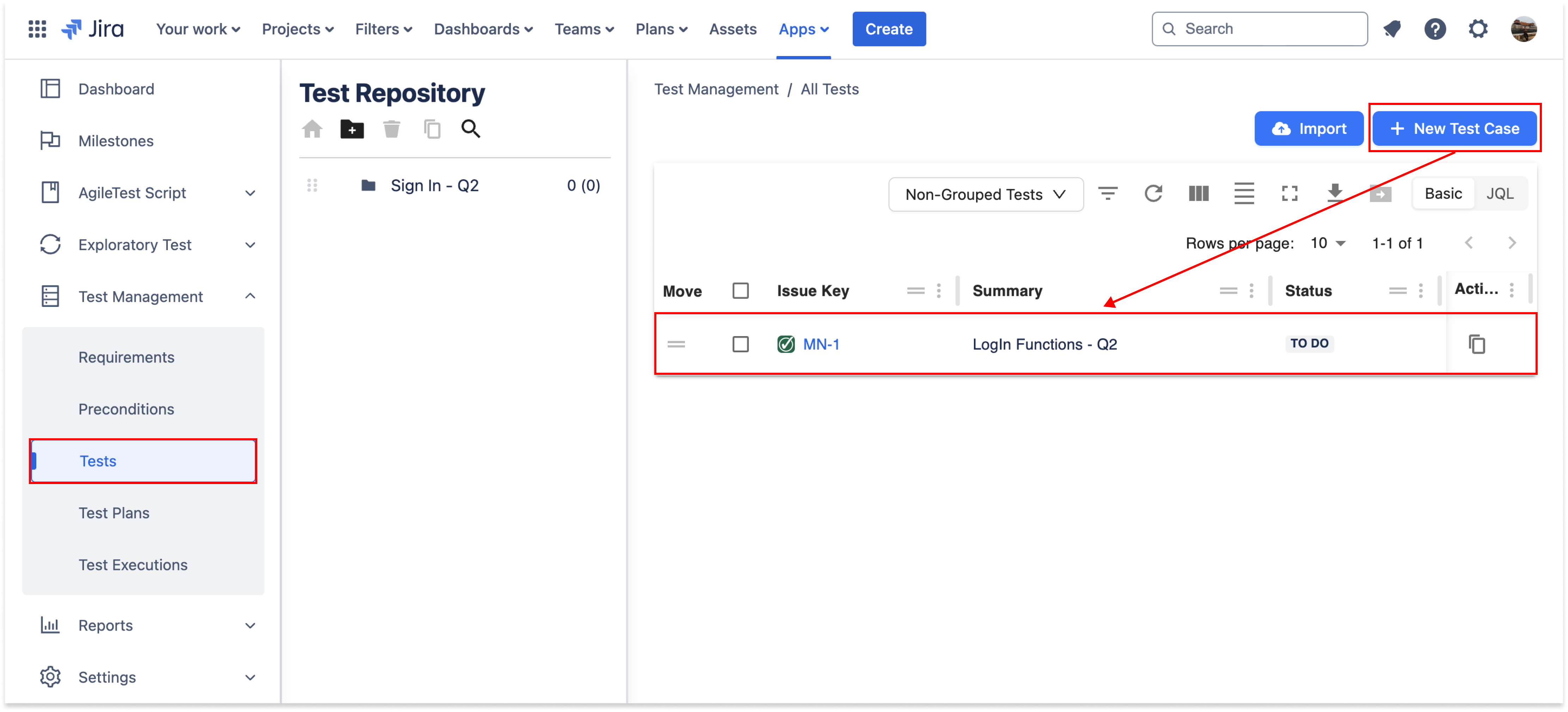
Task: Open the Projects menu
Action: (x=298, y=29)
